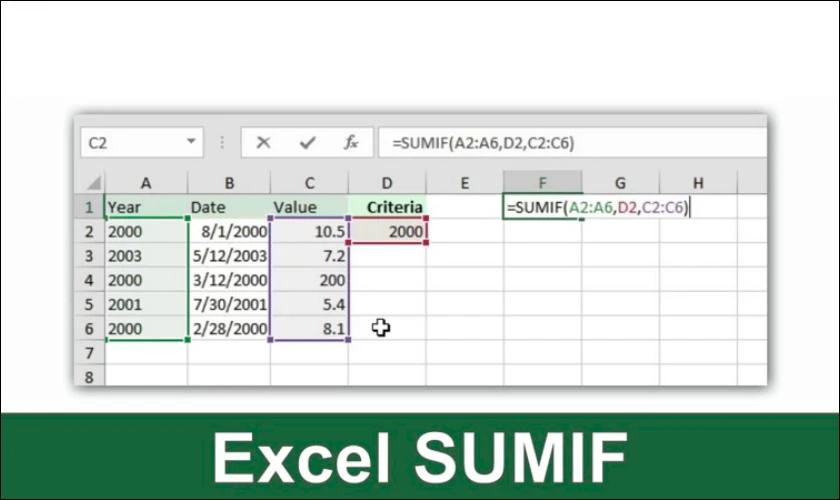Click the Date header cell
The height and width of the screenshot is (500, 840).
(x=229, y=207)
